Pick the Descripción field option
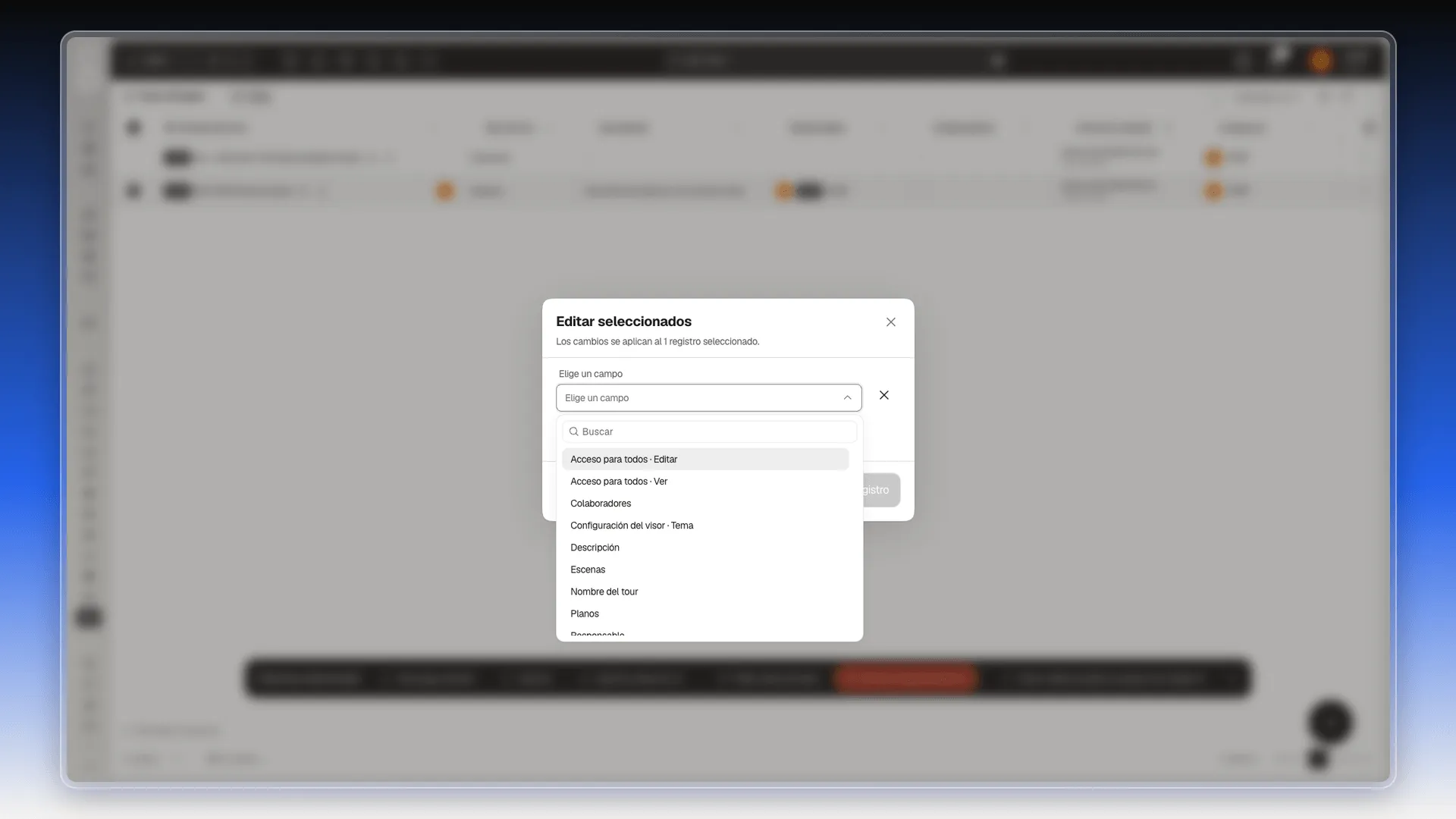Screen dimensions: 1456x819 coord(705,548)
